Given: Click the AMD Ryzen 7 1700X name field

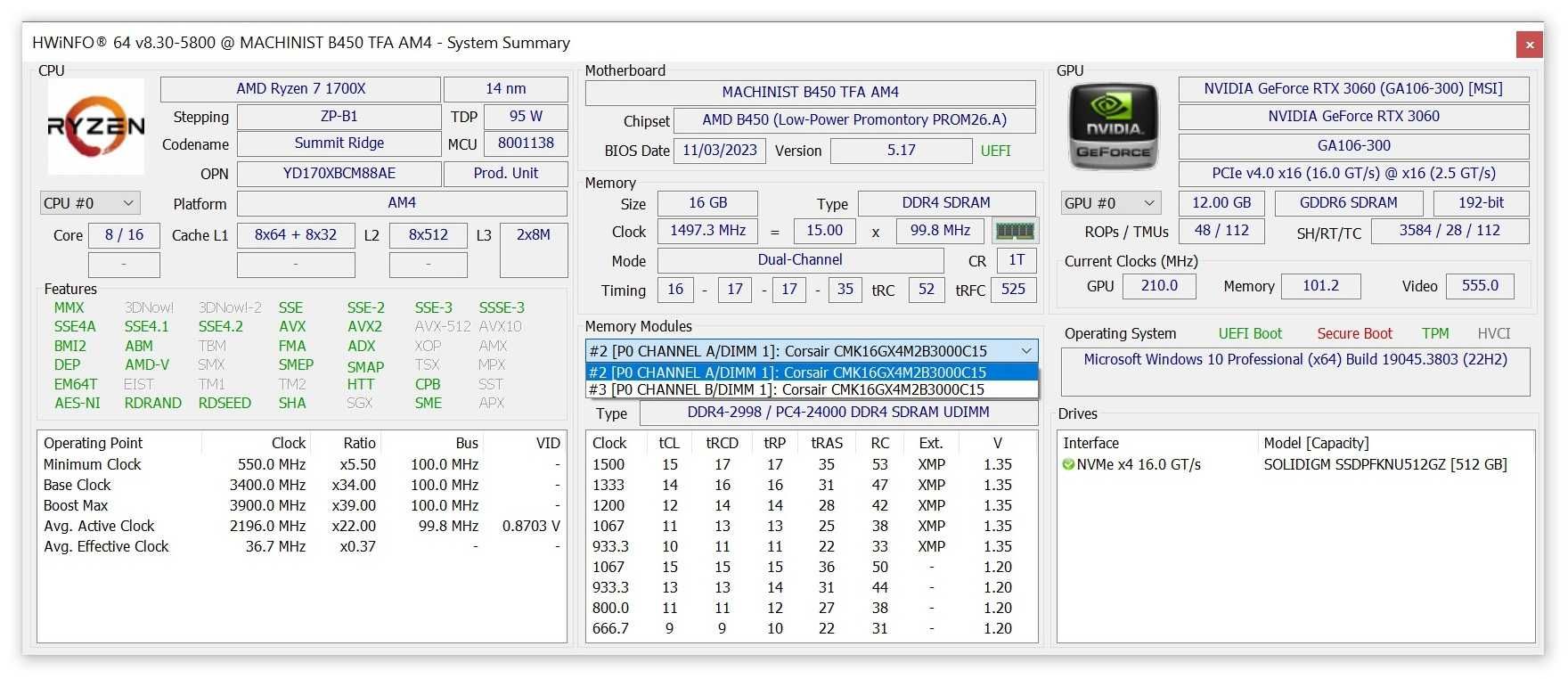Looking at the screenshot, I should (300, 89).
